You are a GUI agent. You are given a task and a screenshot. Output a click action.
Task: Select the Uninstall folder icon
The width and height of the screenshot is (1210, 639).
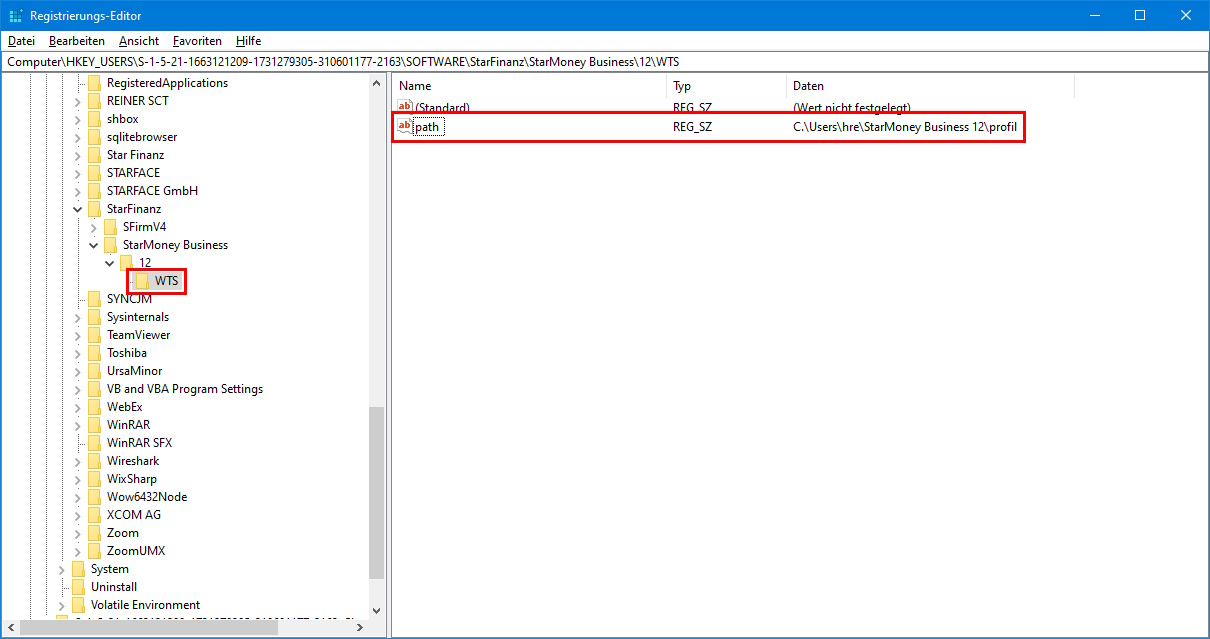point(79,587)
